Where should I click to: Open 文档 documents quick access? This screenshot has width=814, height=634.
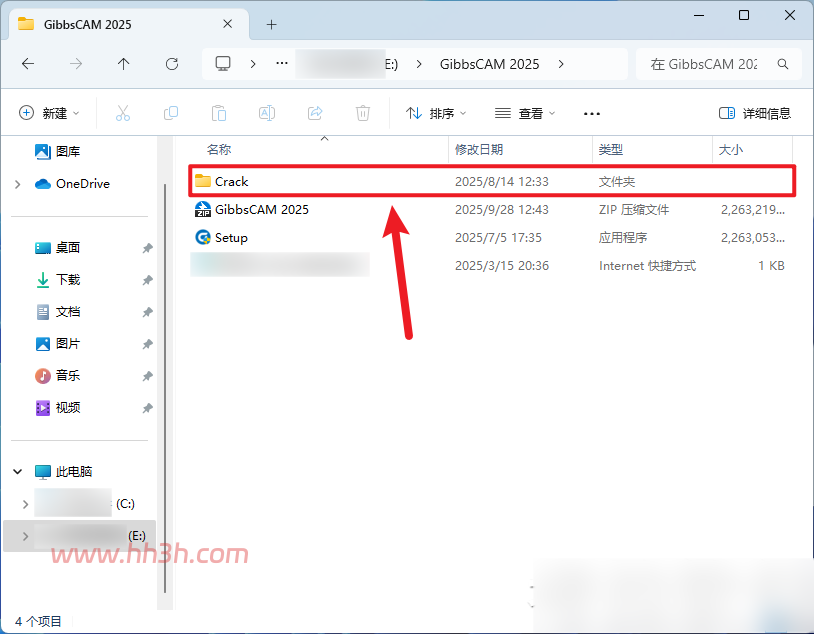point(57,312)
